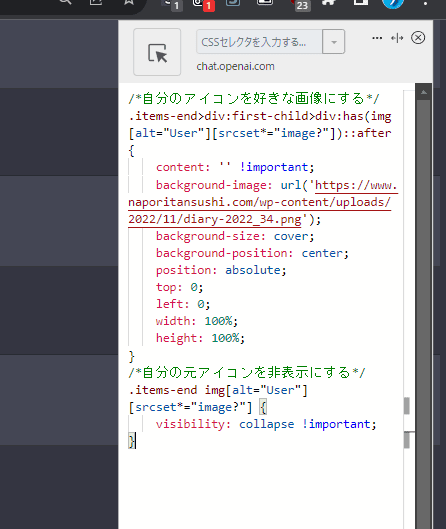Click the chat.openai.com domain label
Screen dimensions: 446x529
coord(235,66)
